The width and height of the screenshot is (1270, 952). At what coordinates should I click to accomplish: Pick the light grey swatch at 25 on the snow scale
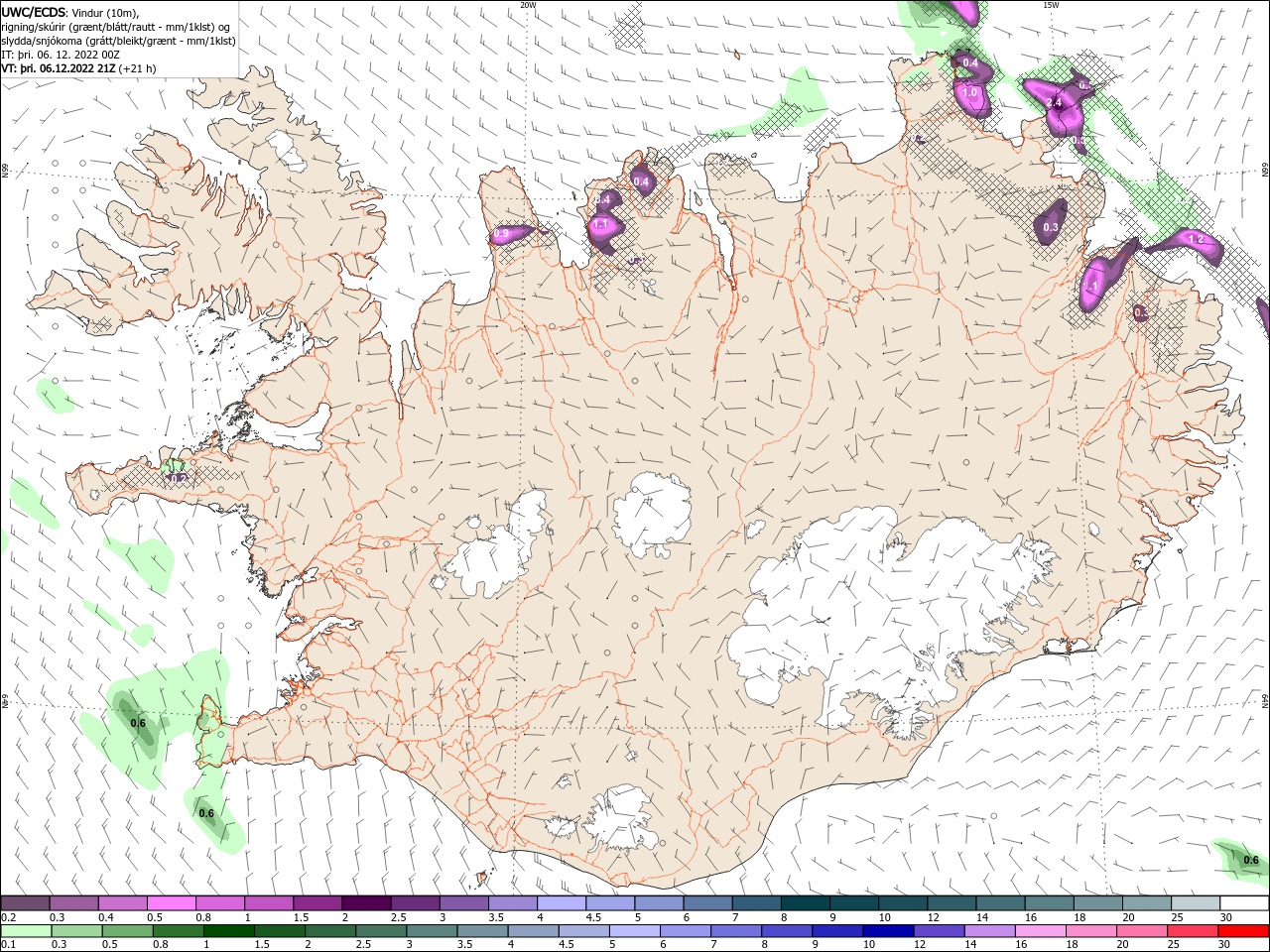(x=1196, y=903)
